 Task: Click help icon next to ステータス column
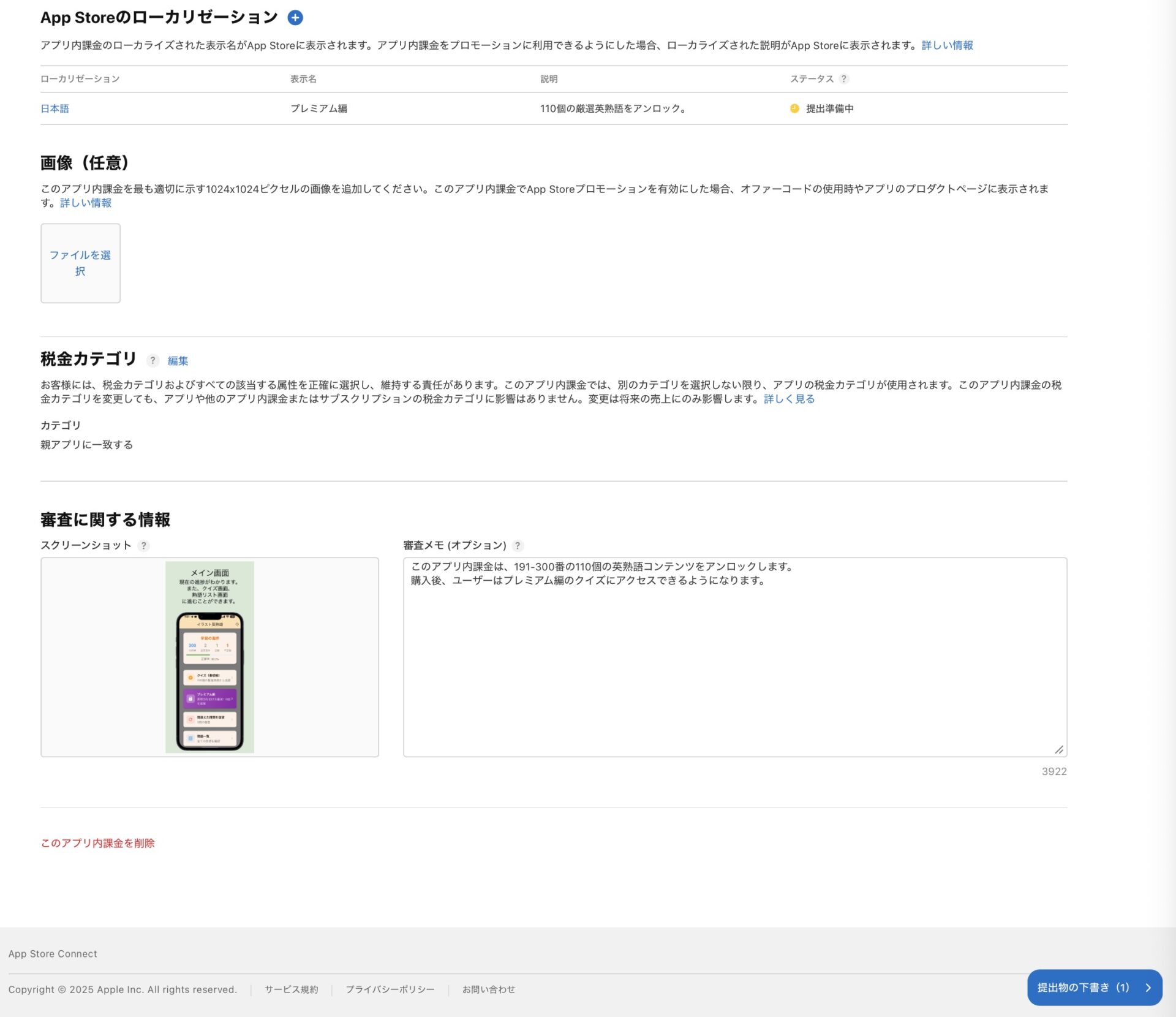point(843,79)
